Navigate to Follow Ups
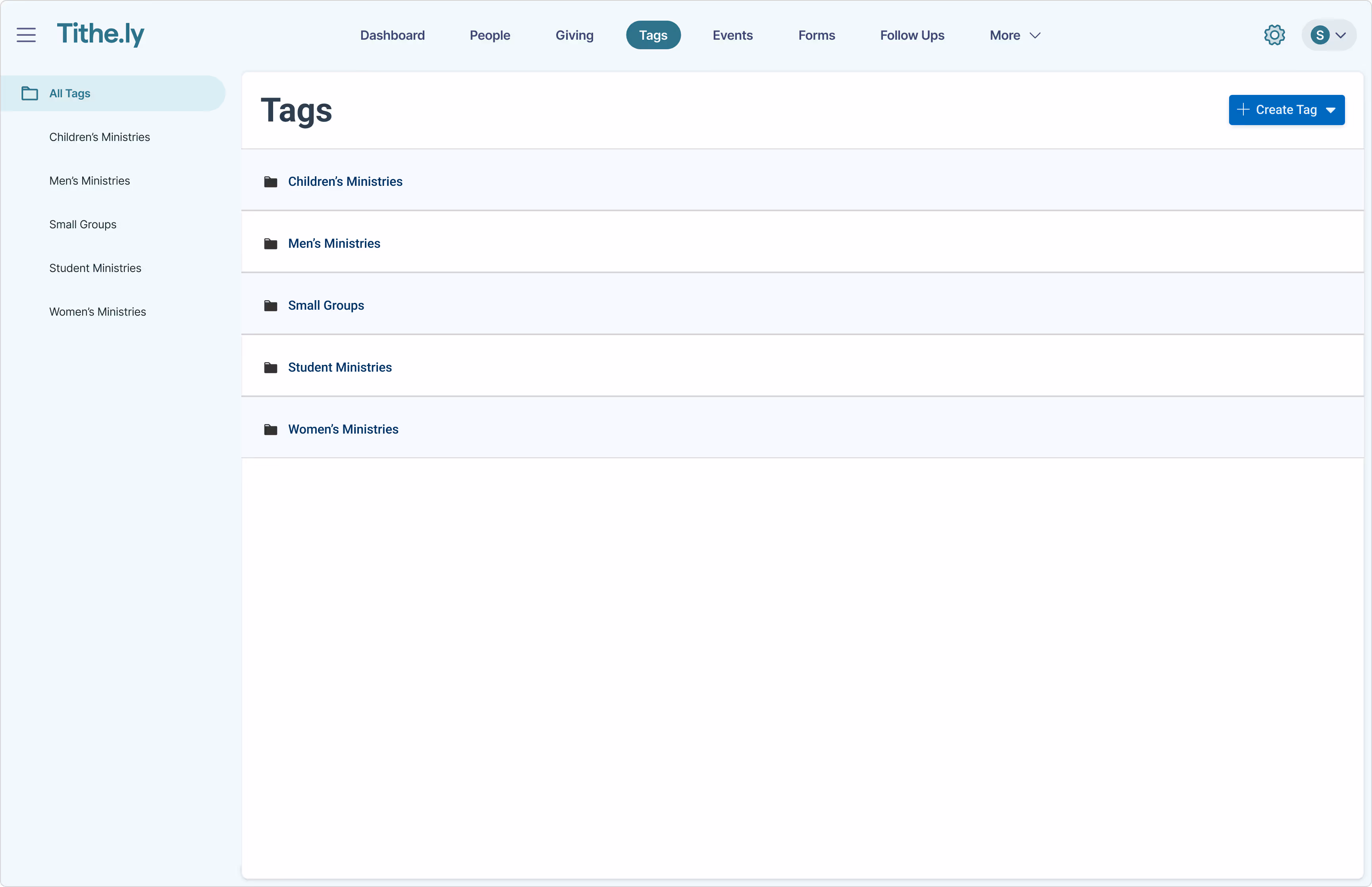The image size is (1372, 887). [911, 35]
